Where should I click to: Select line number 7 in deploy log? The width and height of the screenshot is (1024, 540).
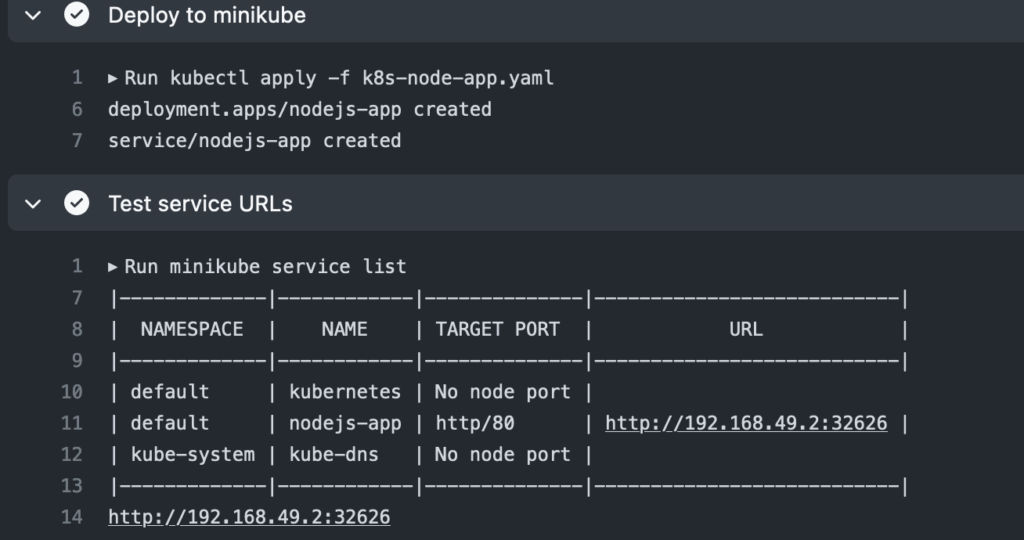(77, 141)
